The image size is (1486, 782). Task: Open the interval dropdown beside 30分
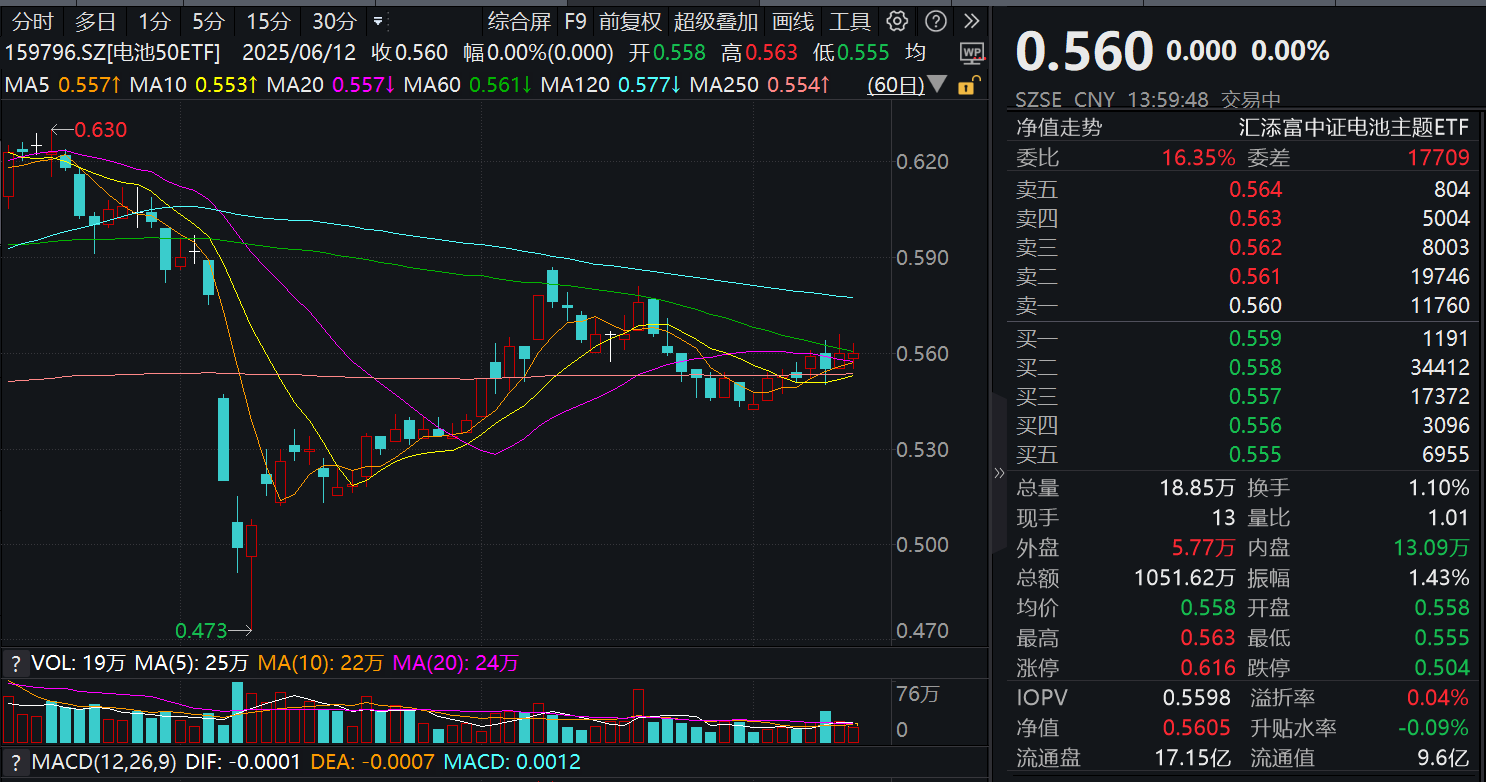[x=379, y=21]
